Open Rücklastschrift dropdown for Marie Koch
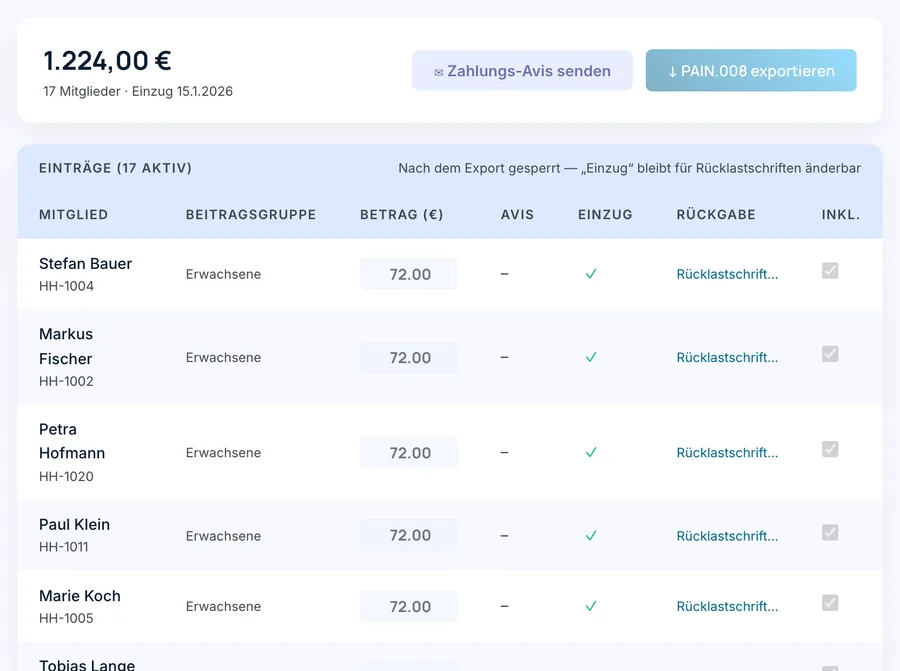The width and height of the screenshot is (900, 671). (727, 607)
